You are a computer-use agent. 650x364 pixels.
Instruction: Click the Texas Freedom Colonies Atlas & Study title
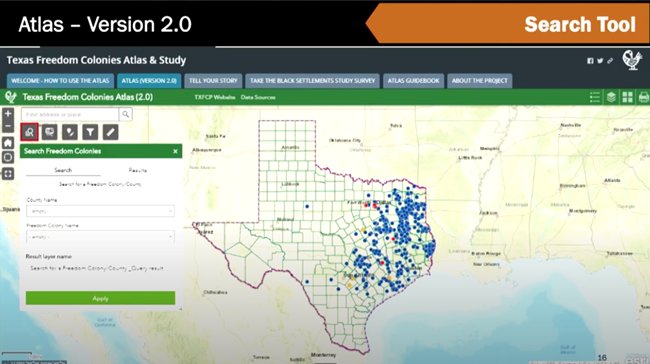coord(96,60)
